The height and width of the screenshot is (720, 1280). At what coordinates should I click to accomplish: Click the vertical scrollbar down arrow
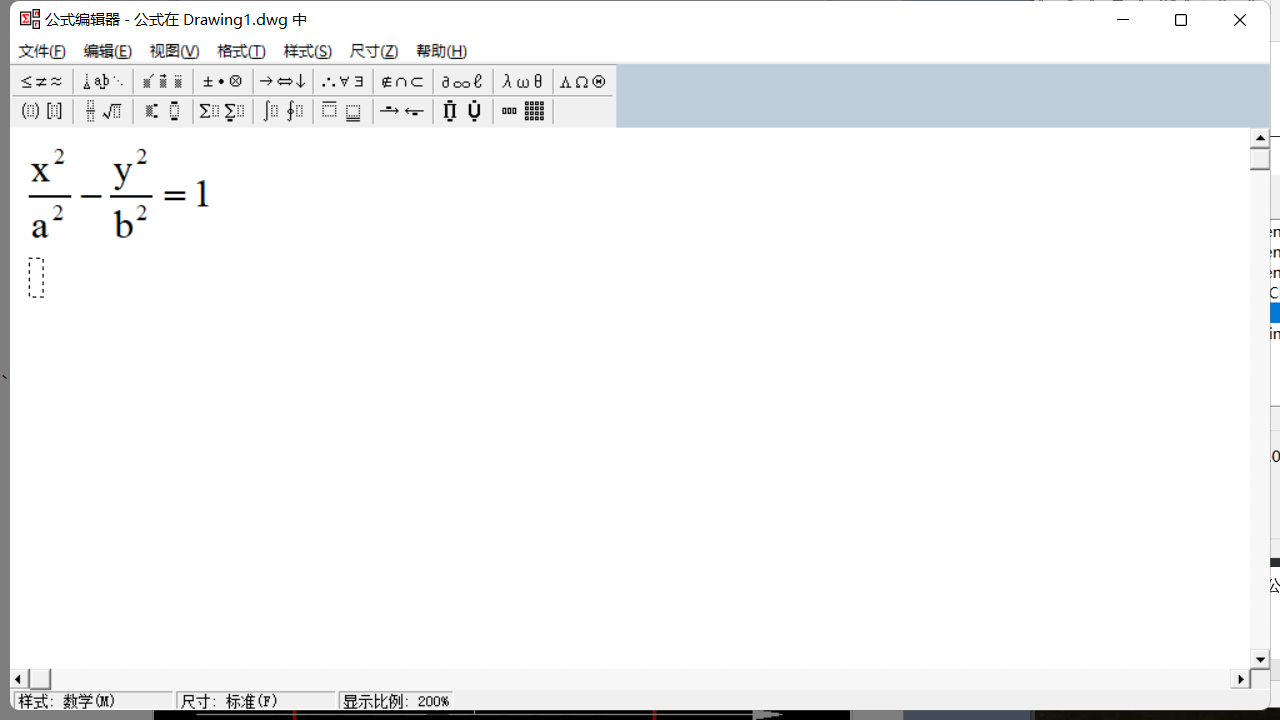[1260, 660]
